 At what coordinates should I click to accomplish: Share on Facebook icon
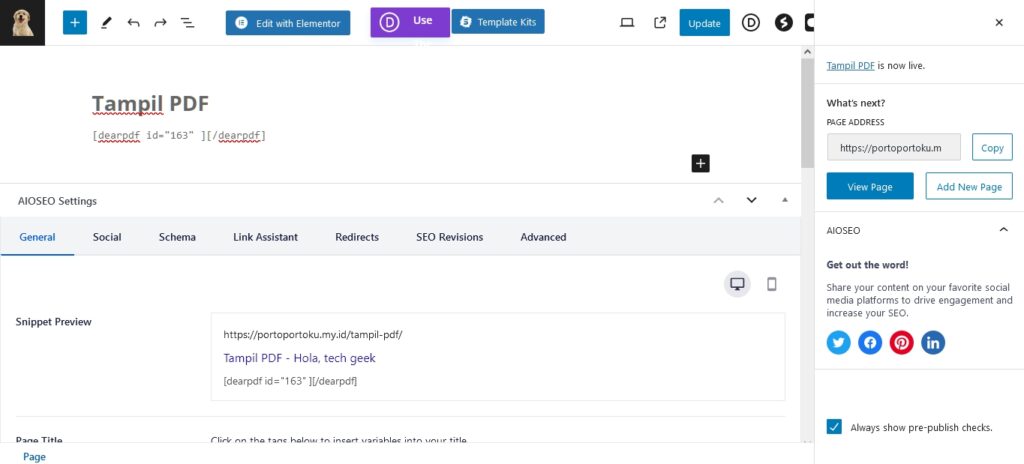pos(870,342)
